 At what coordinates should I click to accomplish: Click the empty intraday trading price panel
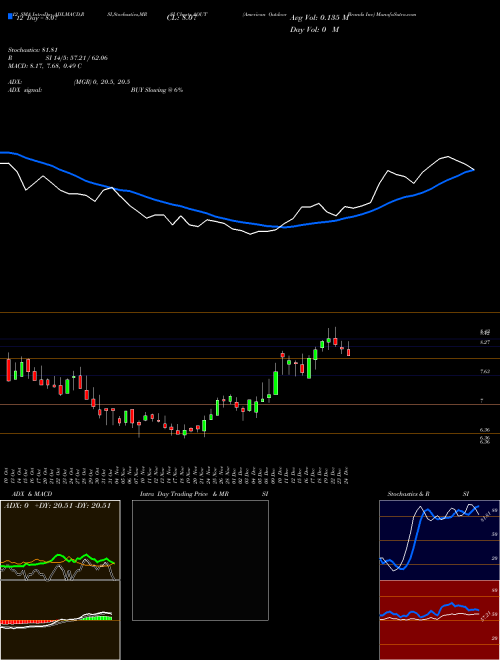[x=200, y=560]
